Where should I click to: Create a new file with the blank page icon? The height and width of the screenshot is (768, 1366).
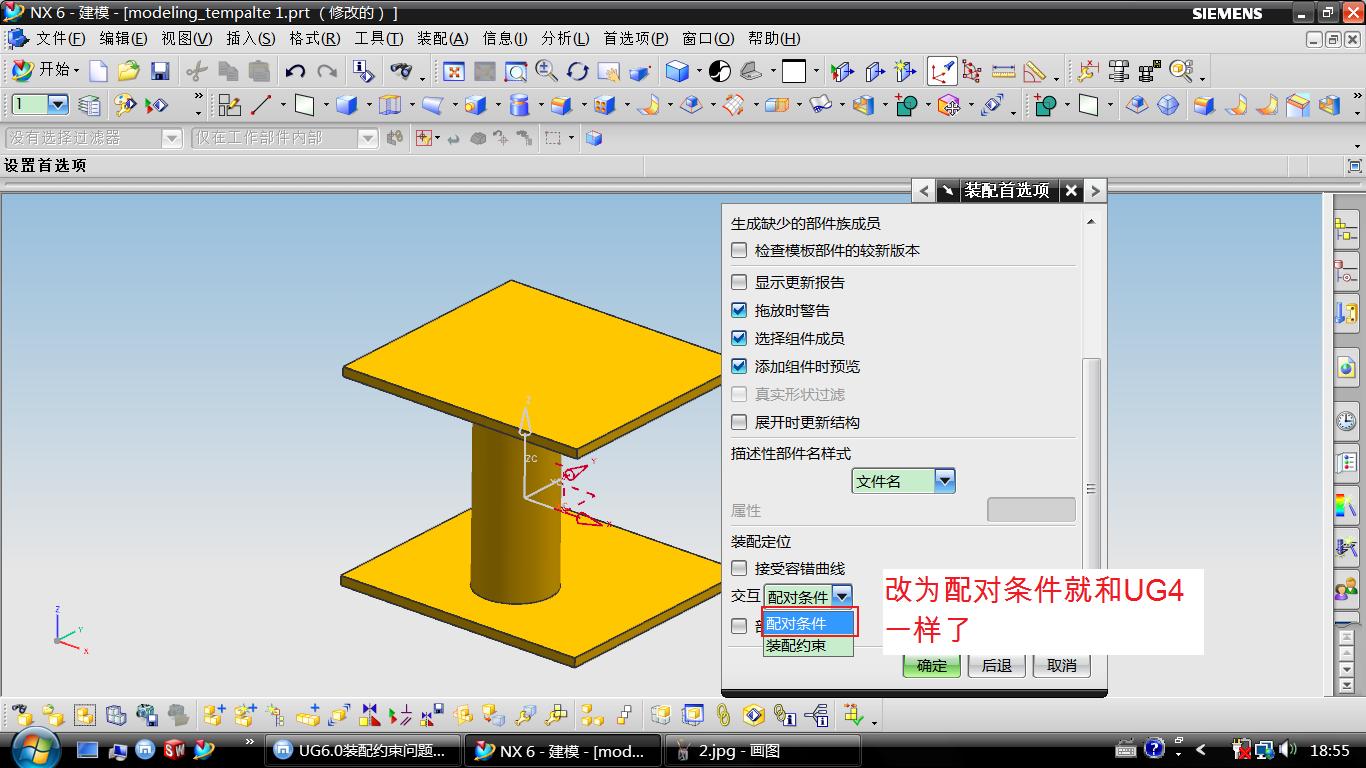98,71
